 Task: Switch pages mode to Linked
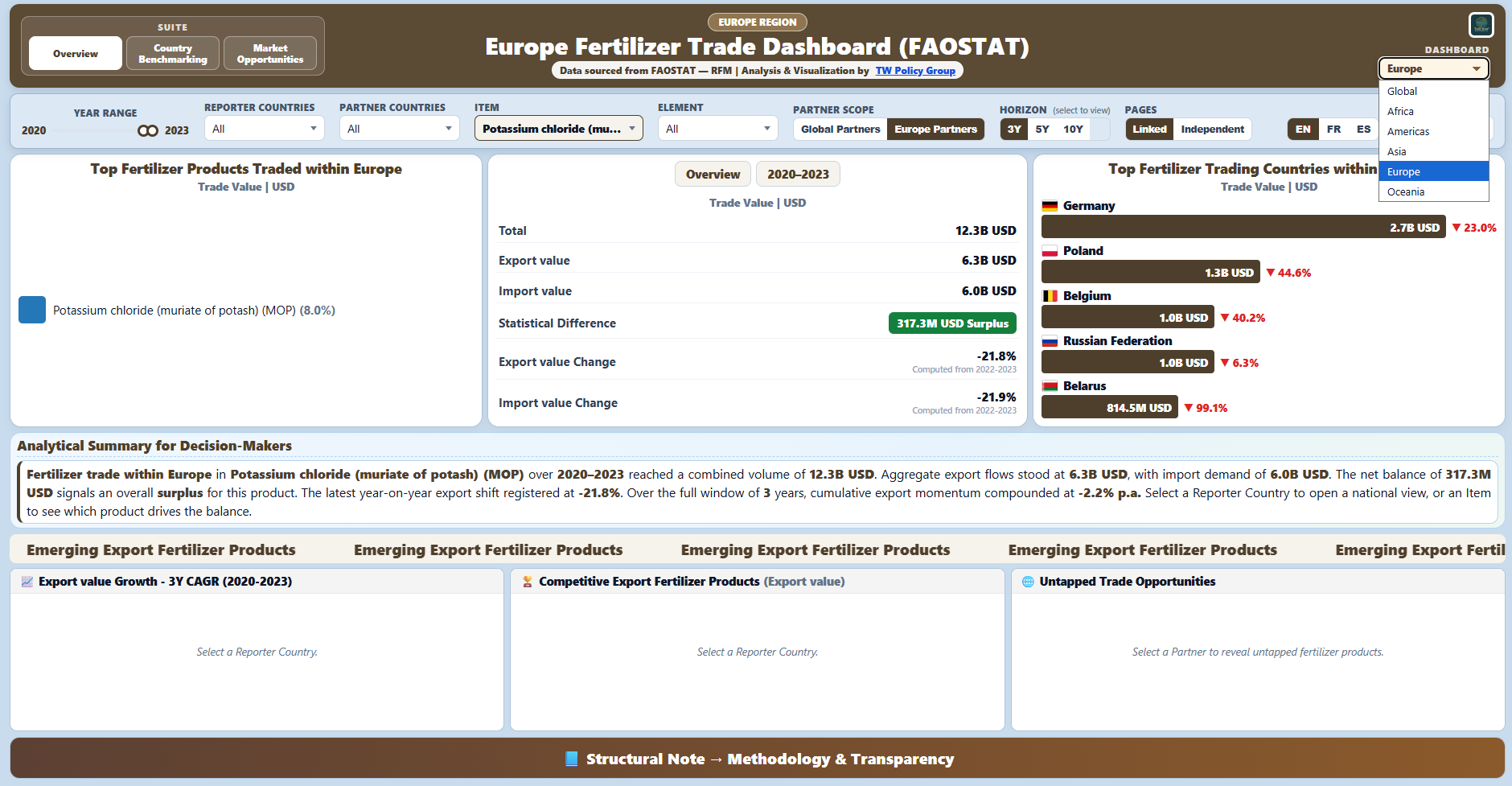1149,130
